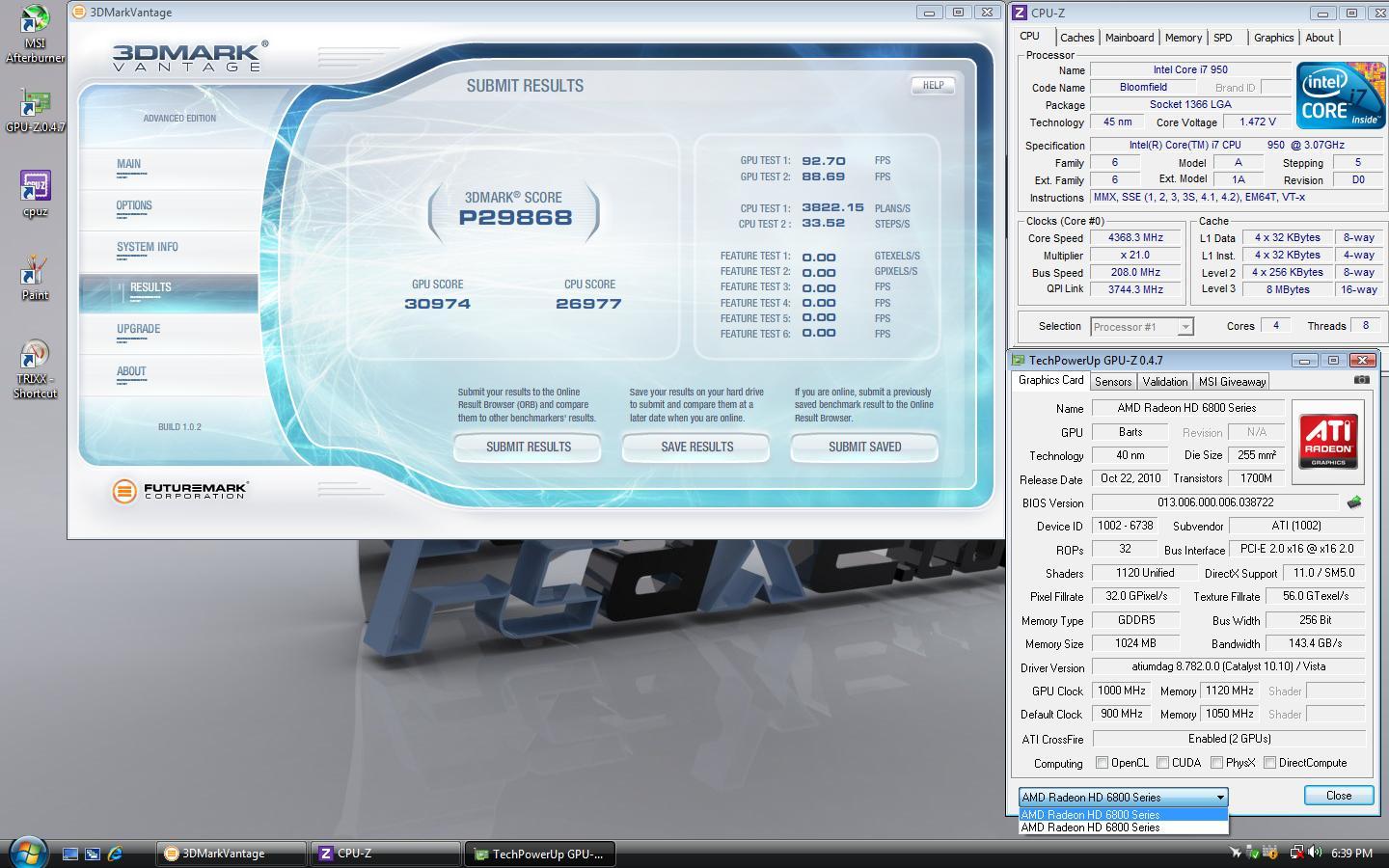Switch to Memory tab in CPU-Z

point(1183,38)
